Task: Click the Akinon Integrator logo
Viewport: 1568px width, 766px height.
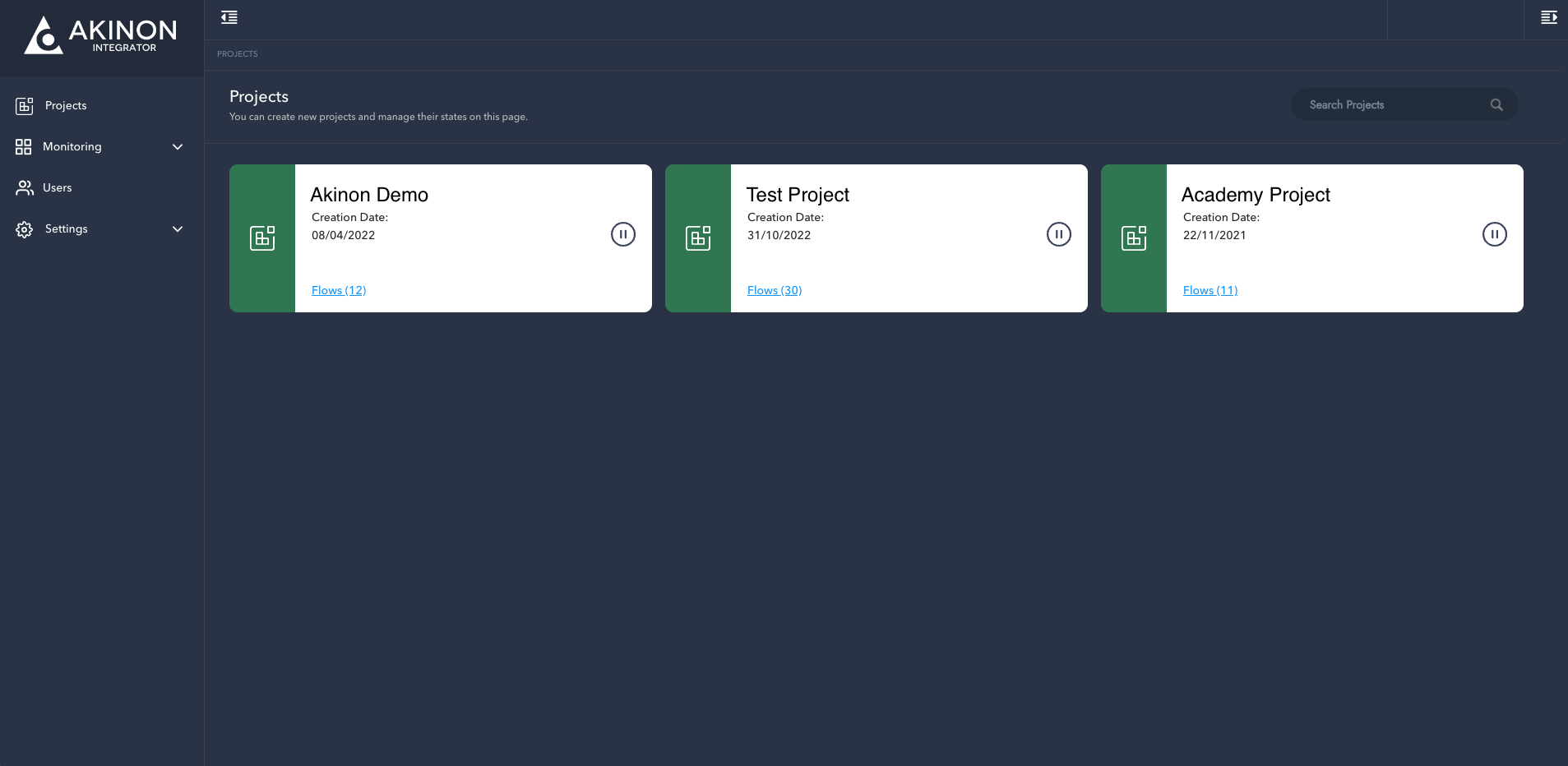Action: click(100, 36)
